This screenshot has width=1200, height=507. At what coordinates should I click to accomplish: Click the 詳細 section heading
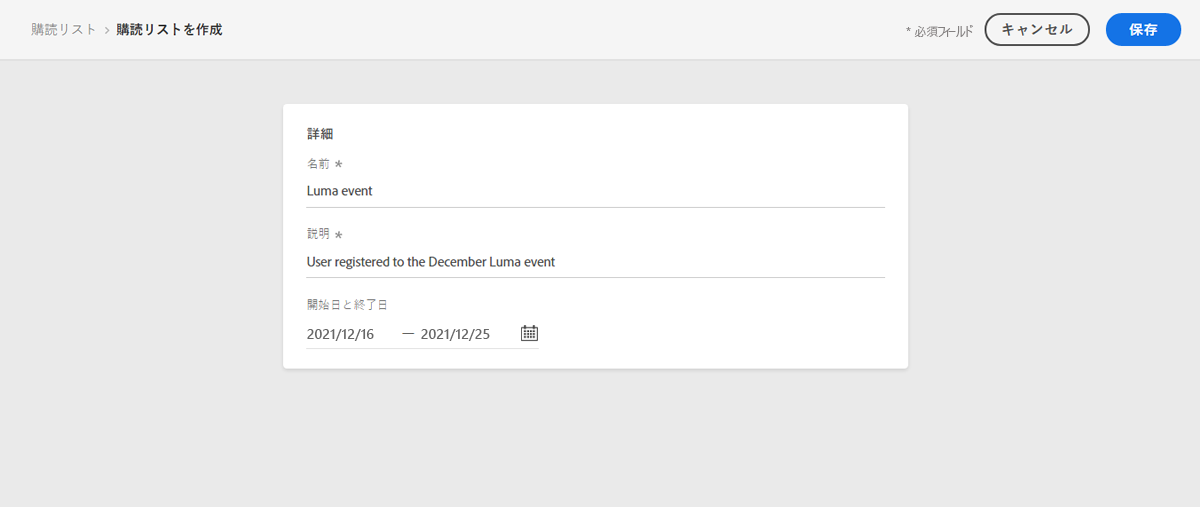320,133
